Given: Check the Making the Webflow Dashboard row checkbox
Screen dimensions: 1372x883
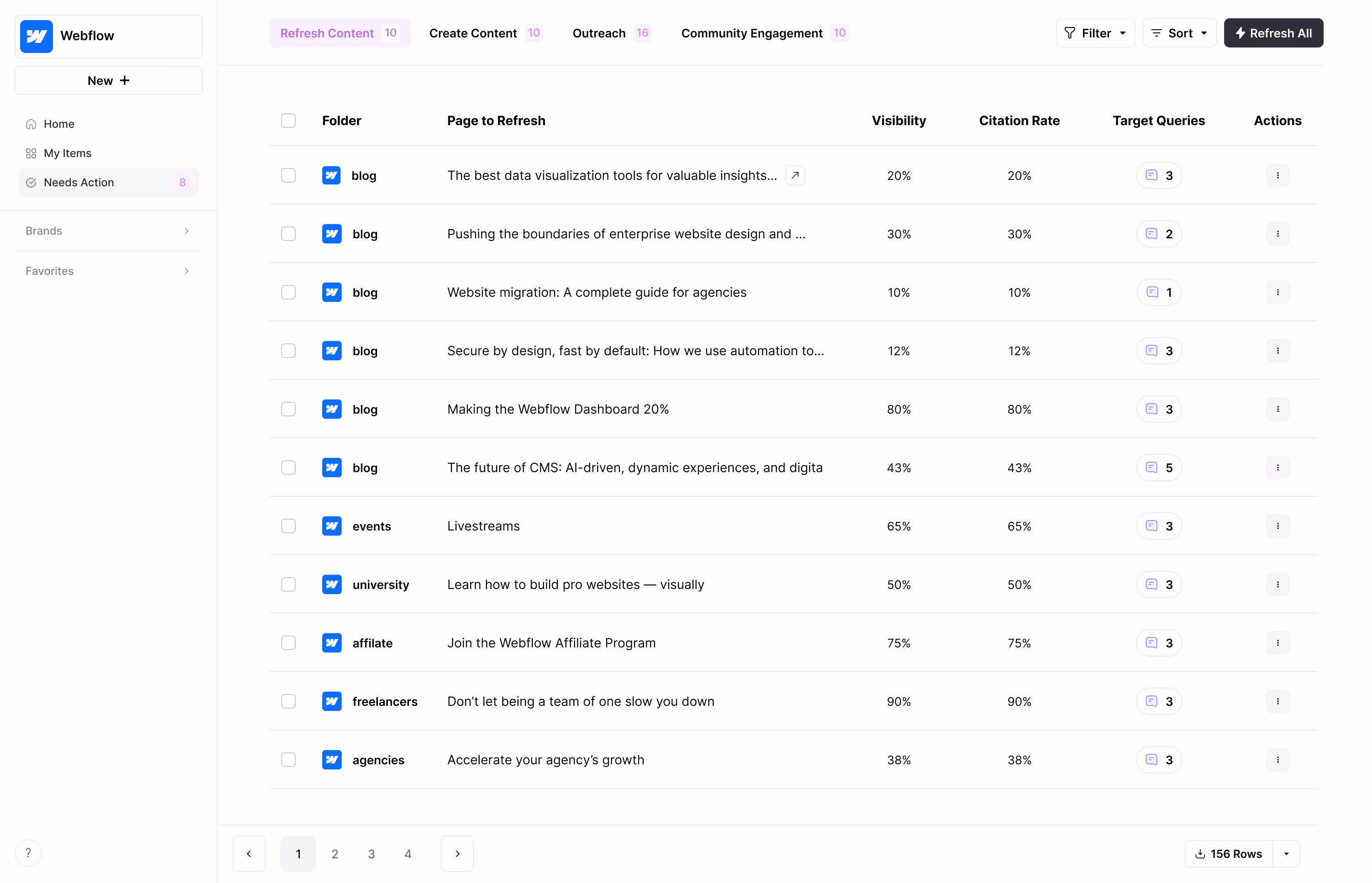Looking at the screenshot, I should (288, 410).
